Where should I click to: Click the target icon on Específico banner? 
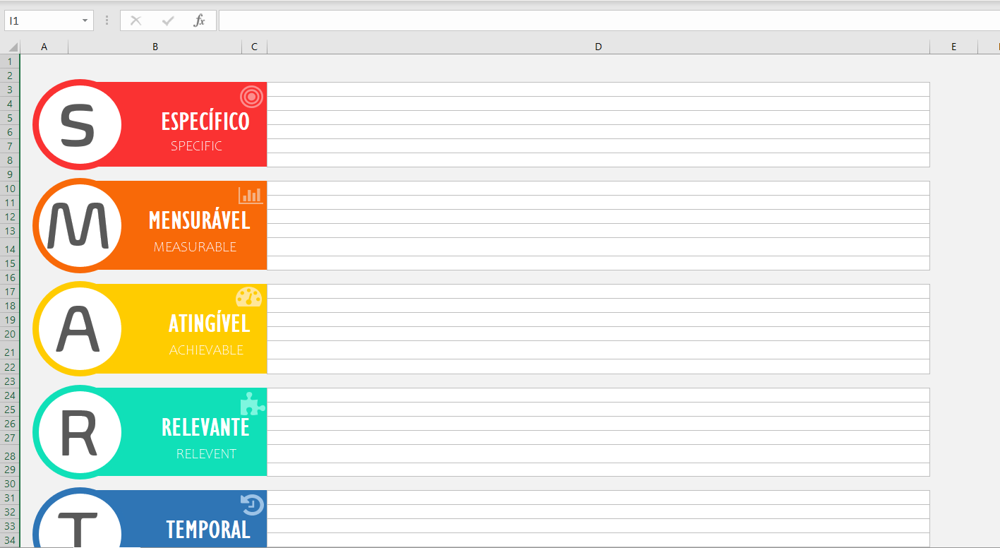pos(251,96)
